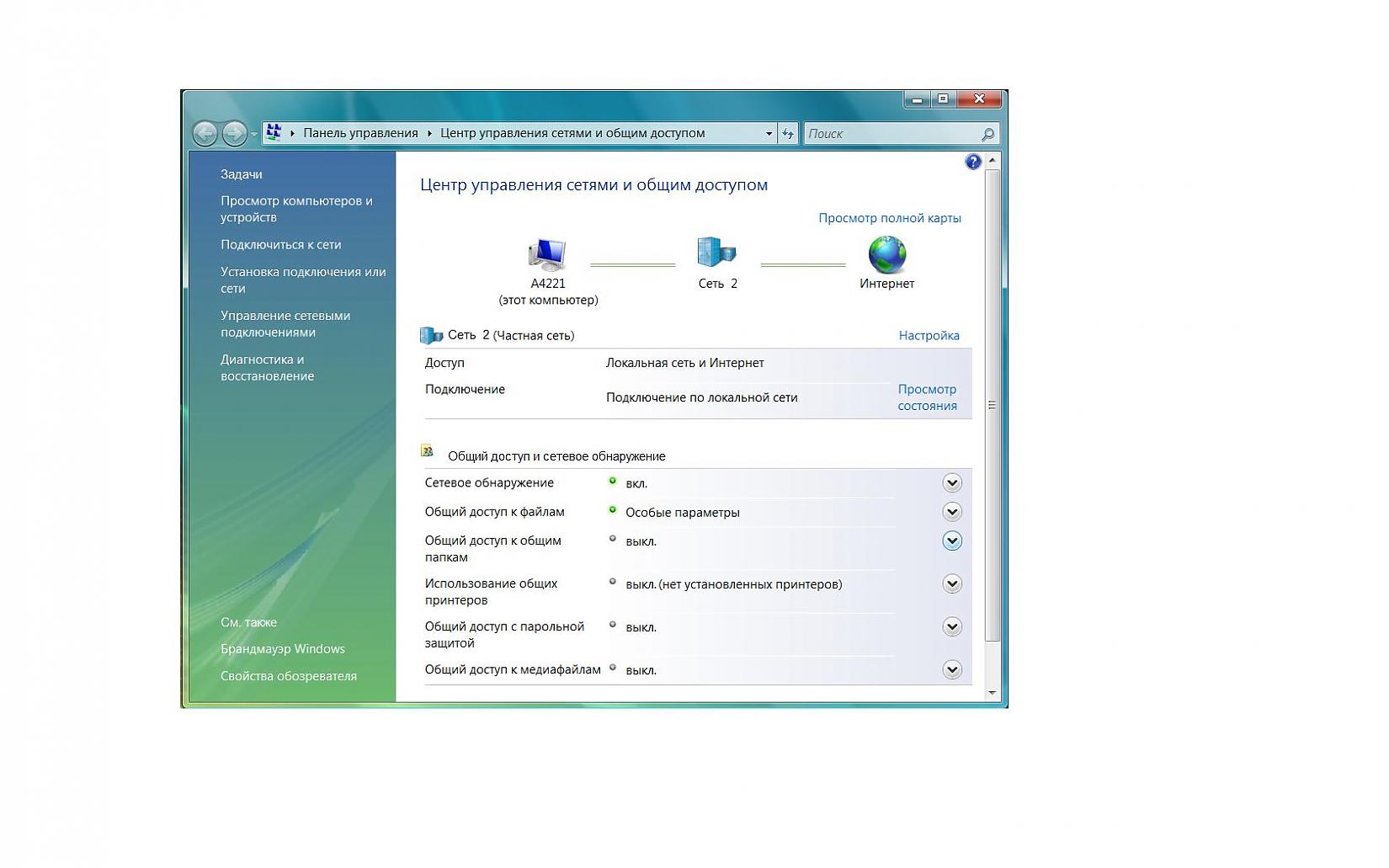Viewport: 1389px width, 868px height.
Task: Click the Forward navigation arrow
Action: [234, 133]
